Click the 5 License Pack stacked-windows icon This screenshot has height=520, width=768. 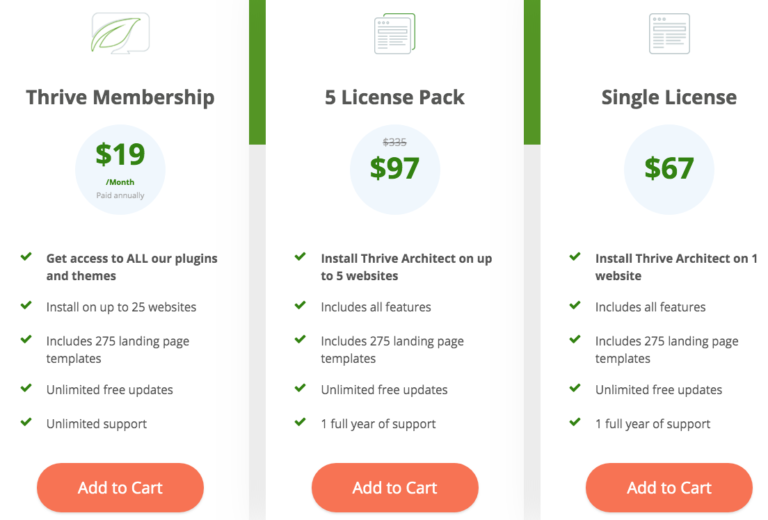coord(394,34)
